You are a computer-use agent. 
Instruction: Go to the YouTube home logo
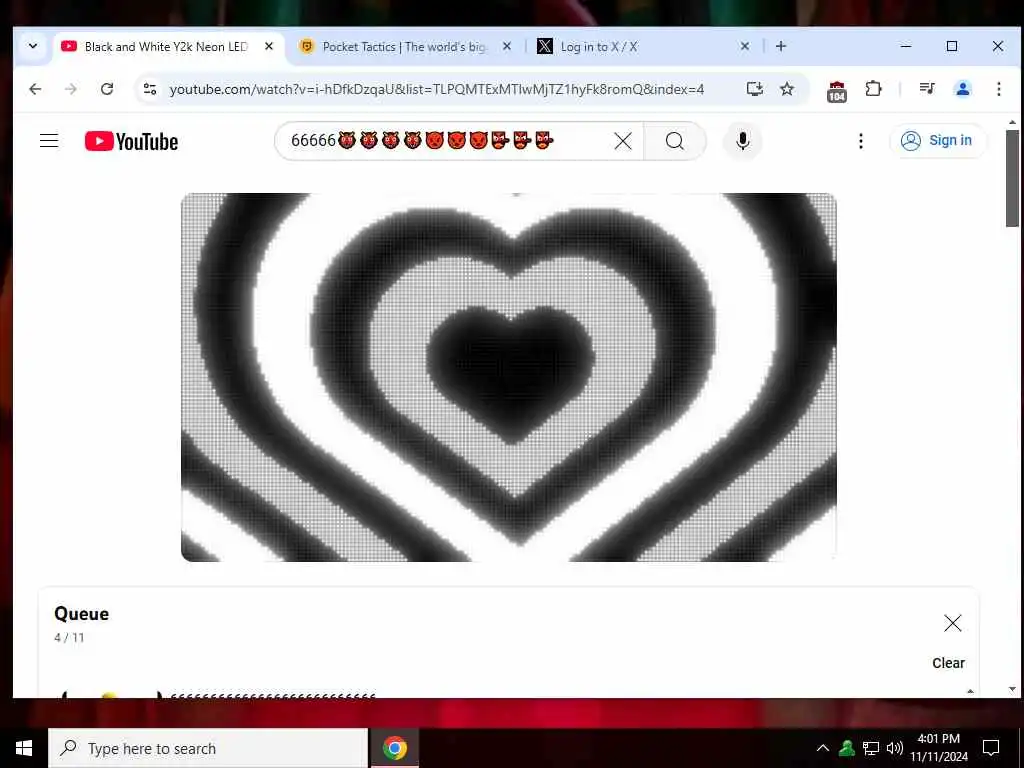pos(131,141)
